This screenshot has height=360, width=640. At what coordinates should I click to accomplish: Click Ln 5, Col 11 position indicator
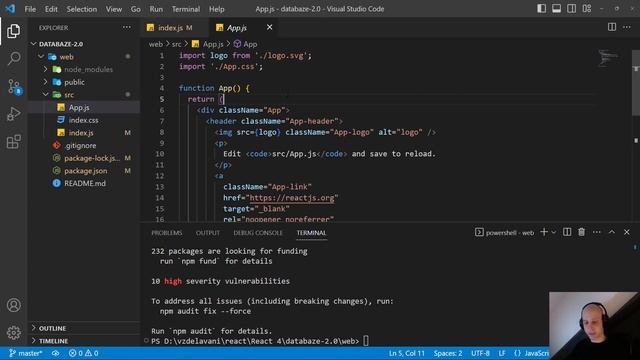tap(407, 353)
